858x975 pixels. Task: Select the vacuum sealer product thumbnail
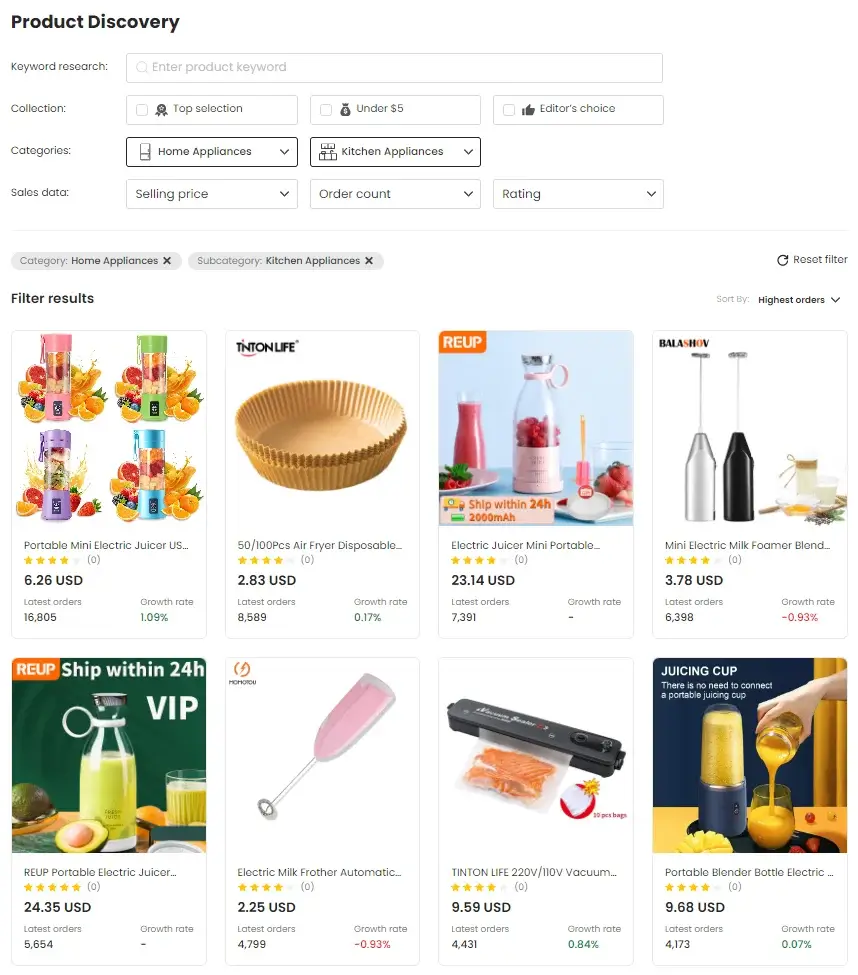536,755
